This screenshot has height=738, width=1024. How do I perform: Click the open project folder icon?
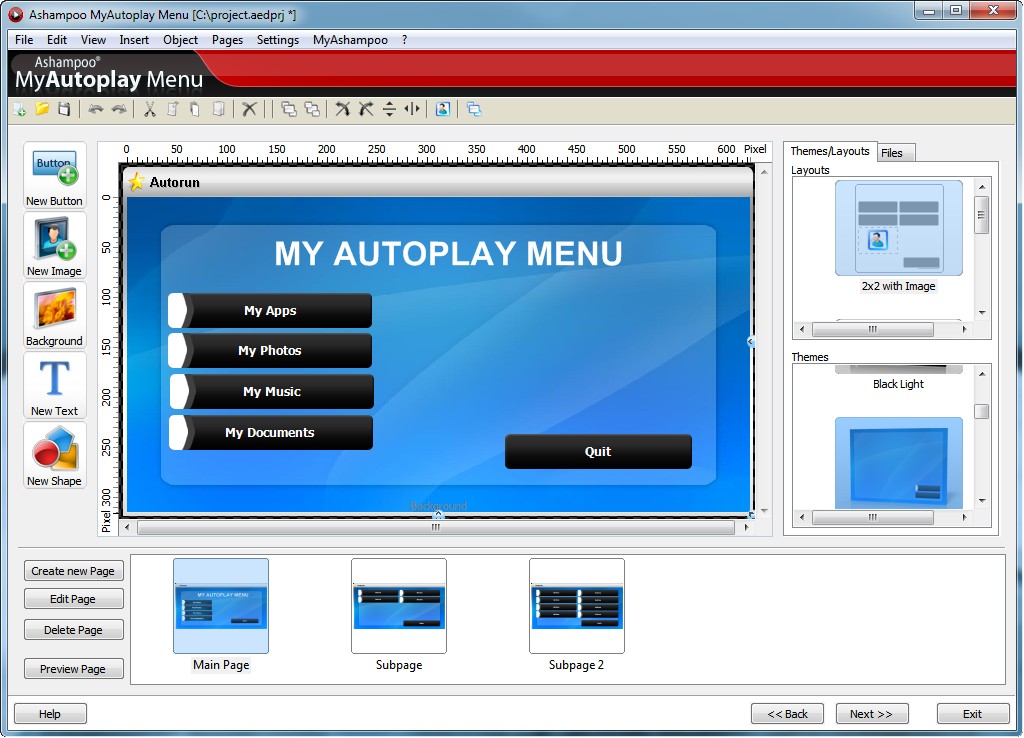click(42, 109)
